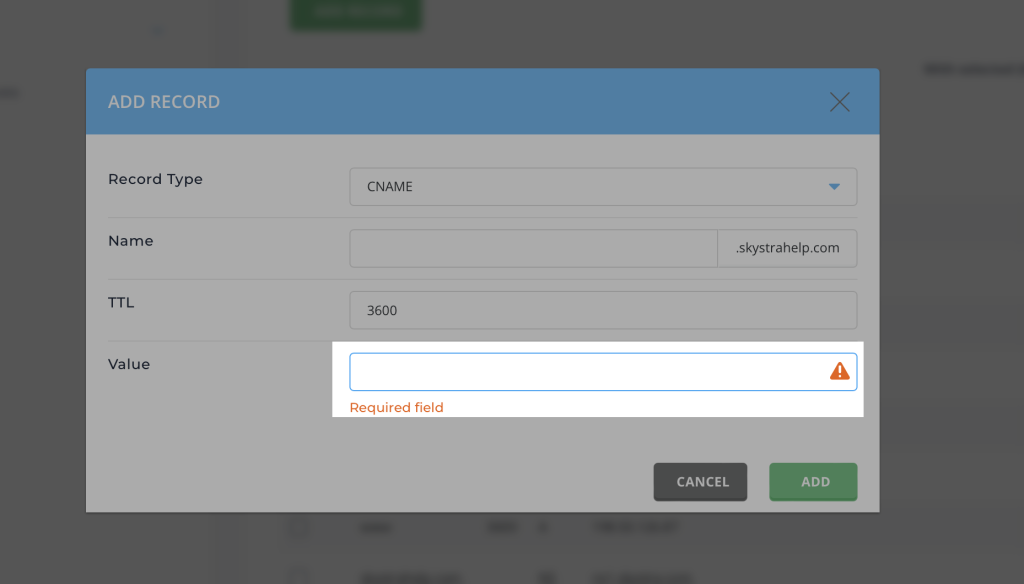
Task: Click the .skystrahelp.com domain suffix
Action: tap(787, 248)
